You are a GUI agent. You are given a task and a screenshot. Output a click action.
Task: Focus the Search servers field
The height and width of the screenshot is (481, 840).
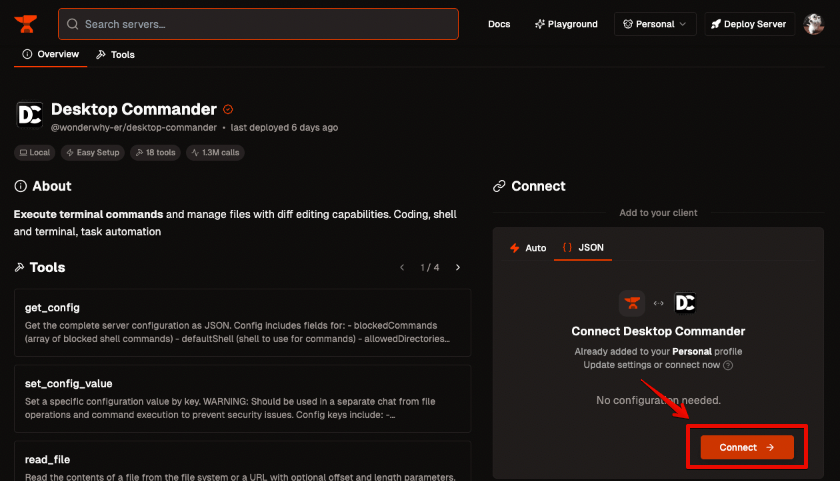tap(258, 24)
